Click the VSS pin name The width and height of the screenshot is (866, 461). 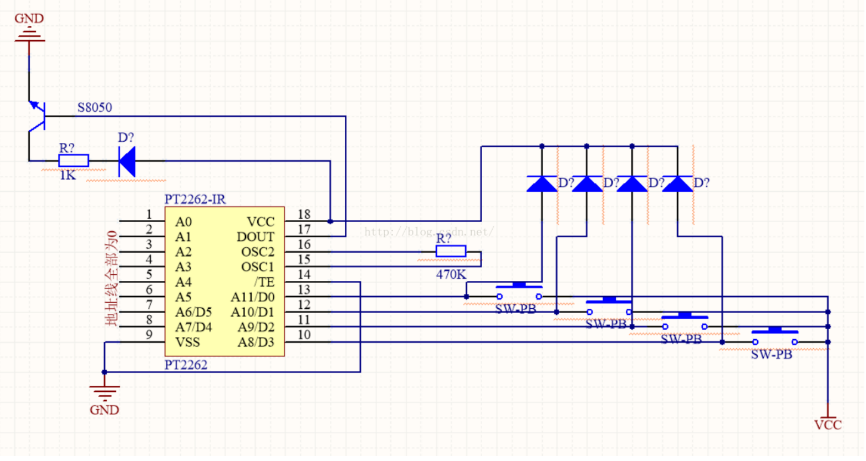[x=187, y=342]
